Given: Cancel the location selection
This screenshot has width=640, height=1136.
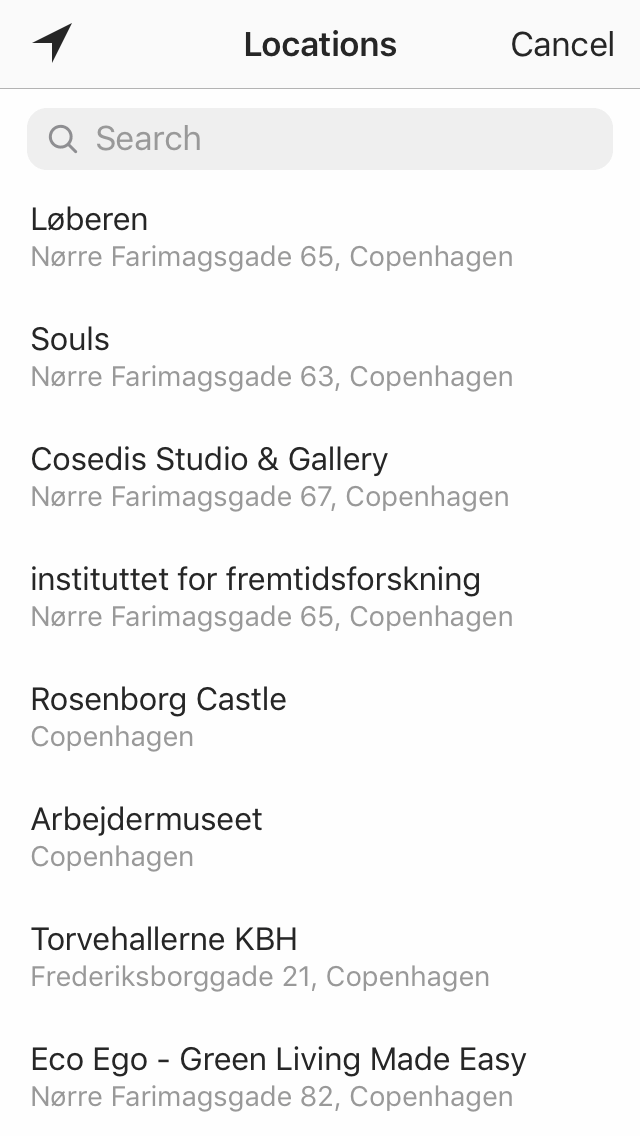Looking at the screenshot, I should [x=562, y=44].
